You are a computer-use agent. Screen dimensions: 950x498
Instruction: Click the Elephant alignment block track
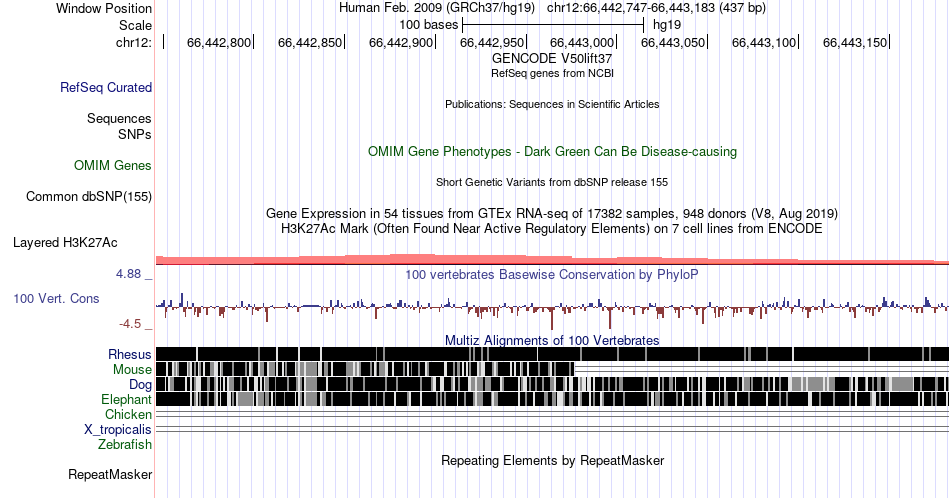pyautogui.click(x=552, y=399)
